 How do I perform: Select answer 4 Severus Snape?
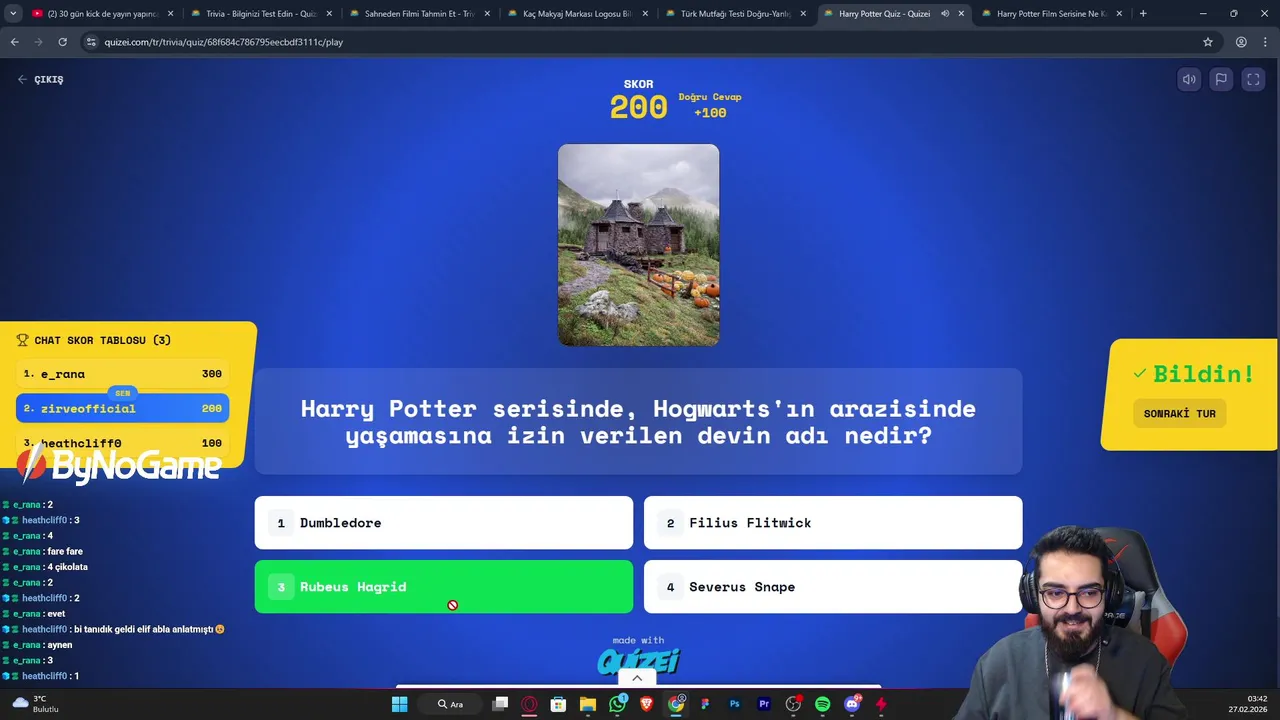coord(833,587)
